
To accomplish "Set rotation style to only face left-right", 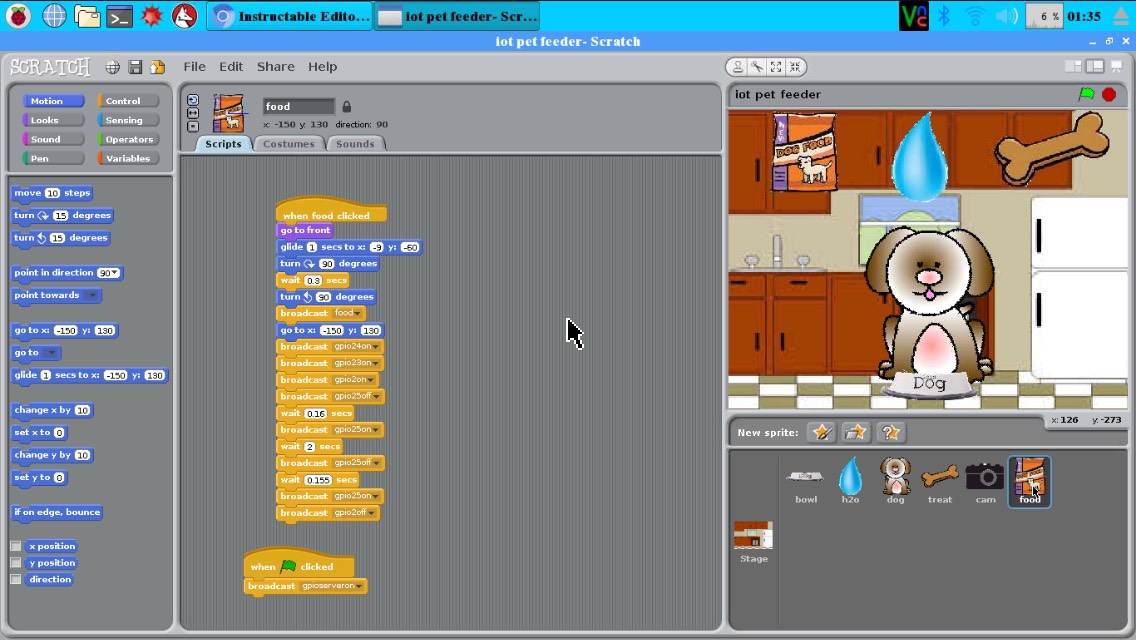I will tap(193, 113).
